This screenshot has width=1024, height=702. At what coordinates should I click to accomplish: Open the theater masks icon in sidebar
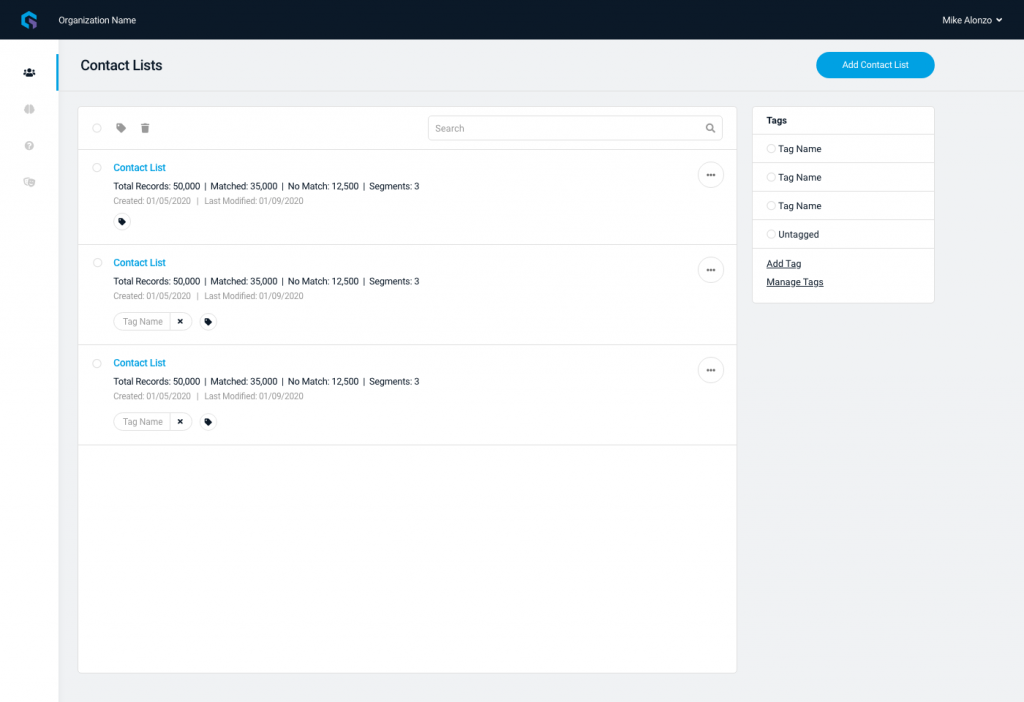click(x=29, y=182)
